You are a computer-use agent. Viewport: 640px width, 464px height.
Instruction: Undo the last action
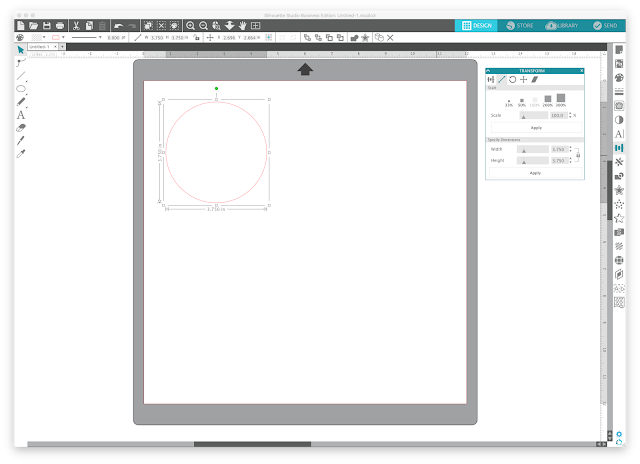(x=118, y=26)
